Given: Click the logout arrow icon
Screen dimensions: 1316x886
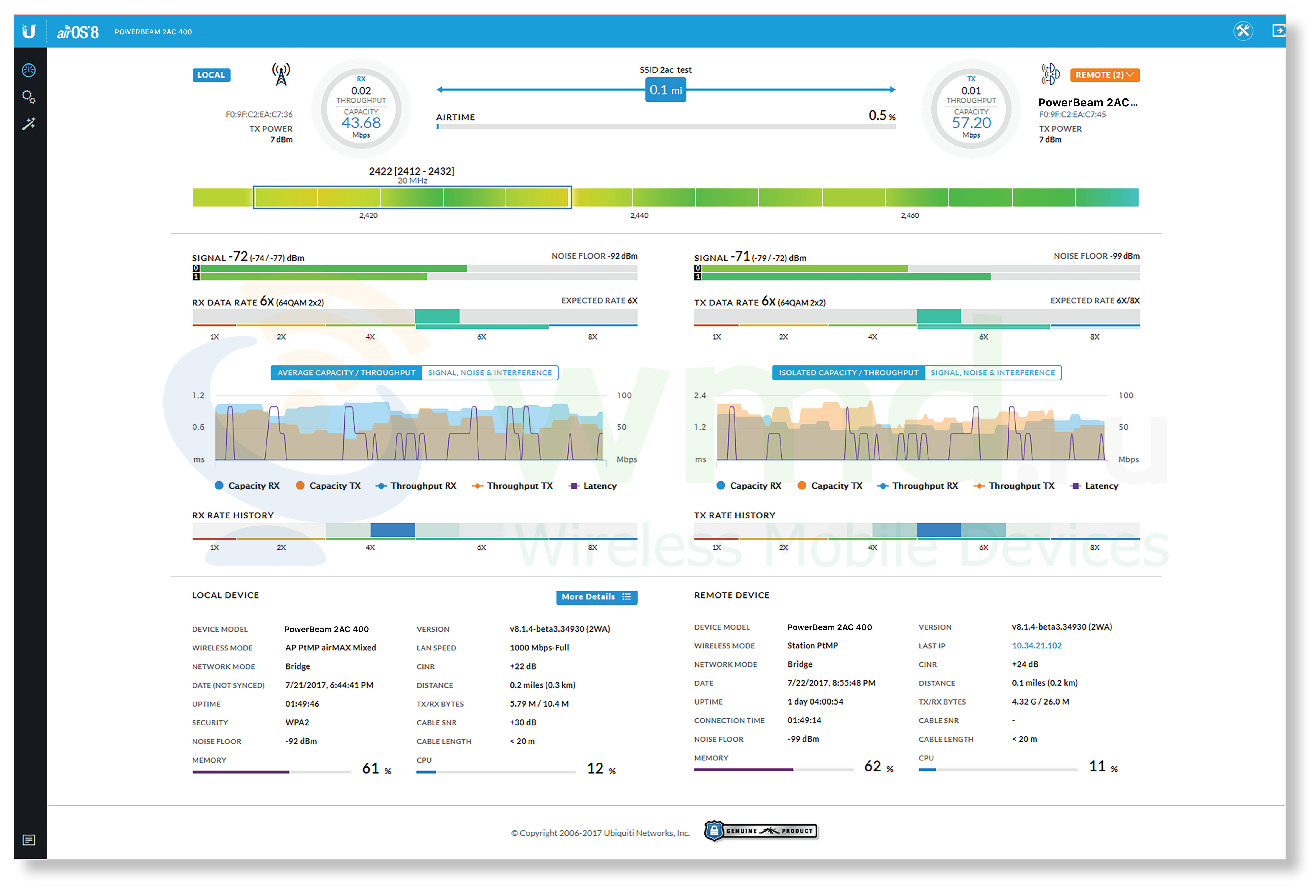Looking at the screenshot, I should pos(1279,31).
